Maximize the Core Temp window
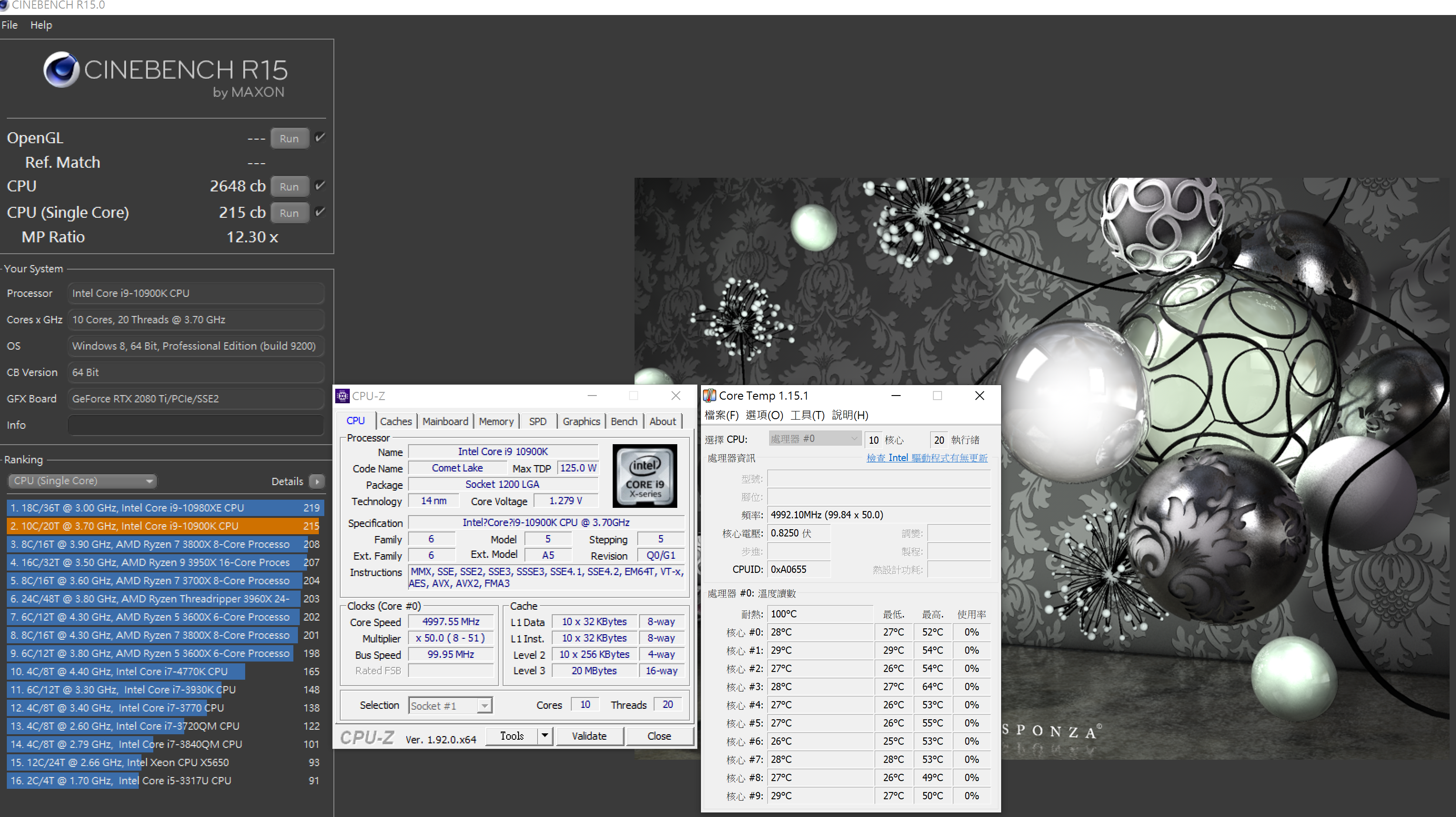 pyautogui.click(x=937, y=396)
